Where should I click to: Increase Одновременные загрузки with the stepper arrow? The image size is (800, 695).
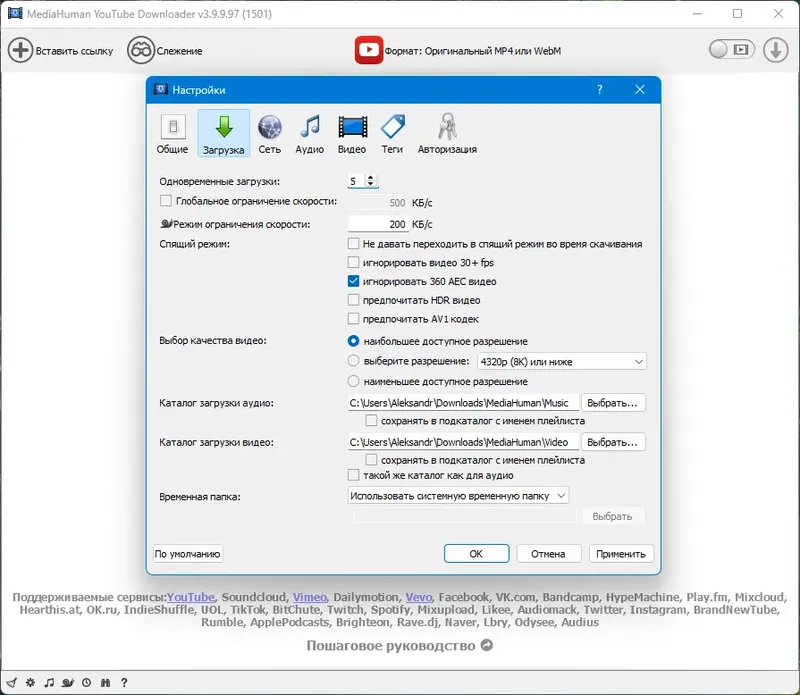pyautogui.click(x=371, y=176)
